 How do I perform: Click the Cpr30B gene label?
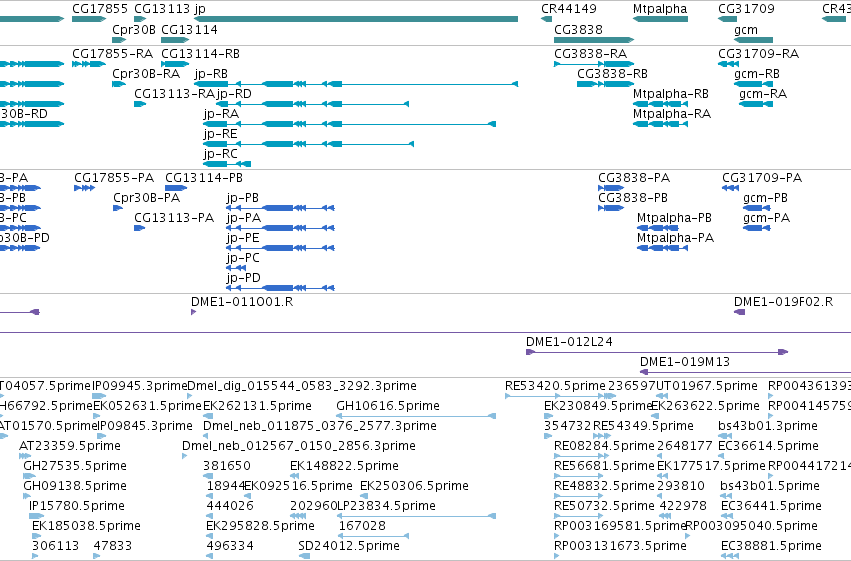134,29
